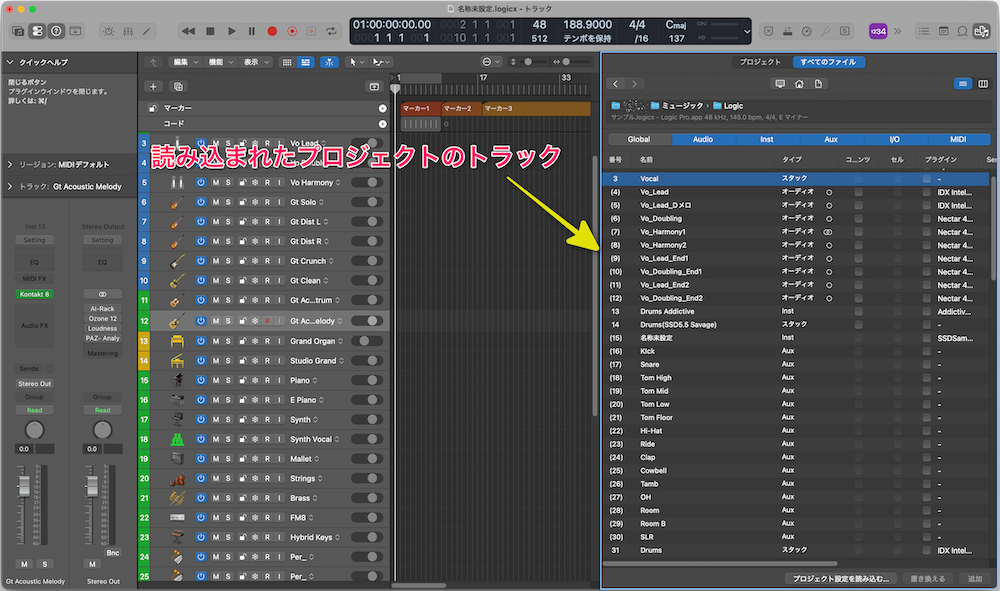
Task: Switch browser to list view
Action: (963, 84)
